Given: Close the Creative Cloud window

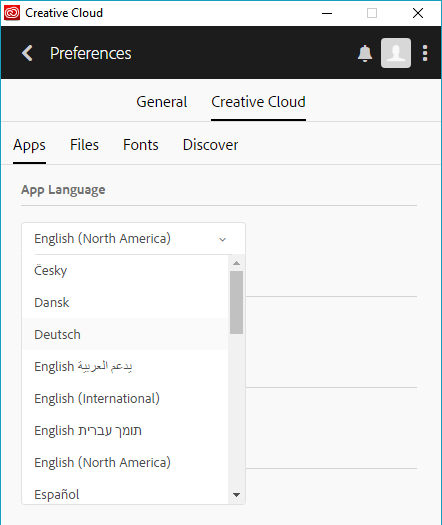Looking at the screenshot, I should pyautogui.click(x=418, y=13).
